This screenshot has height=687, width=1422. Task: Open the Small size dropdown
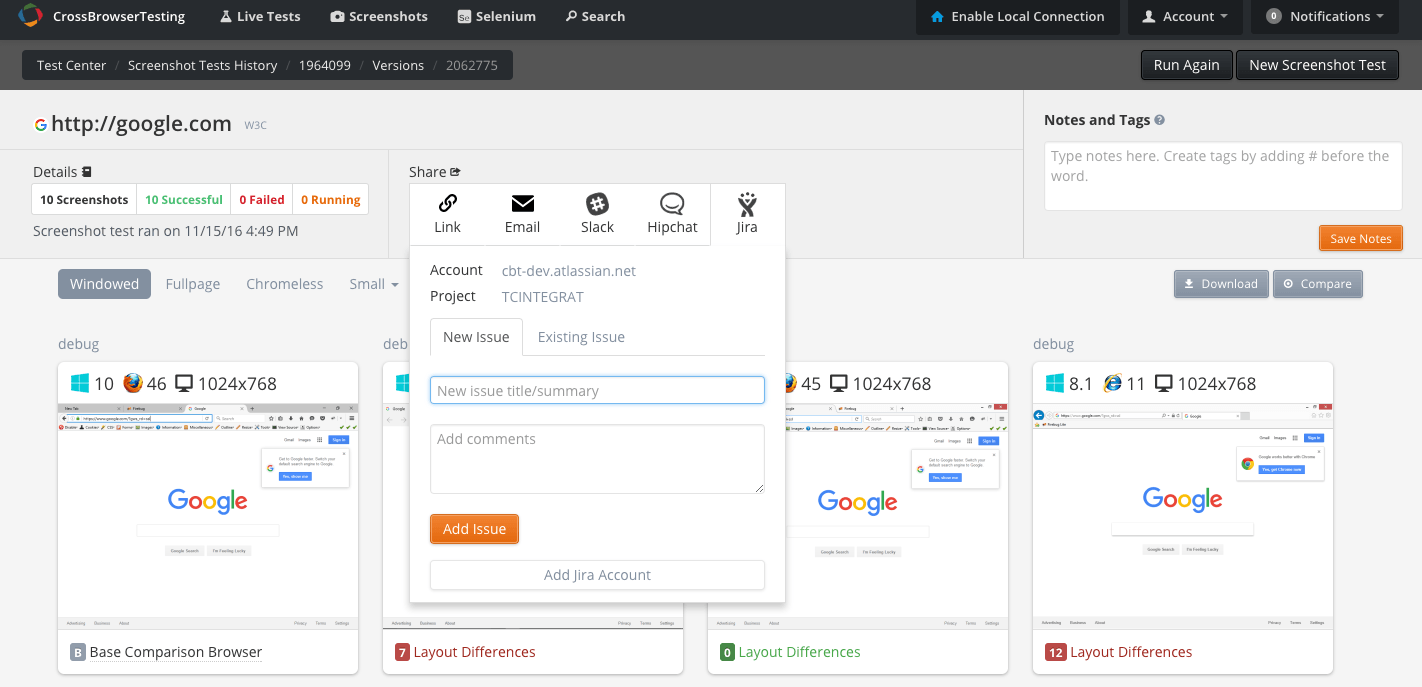pyautogui.click(x=374, y=284)
